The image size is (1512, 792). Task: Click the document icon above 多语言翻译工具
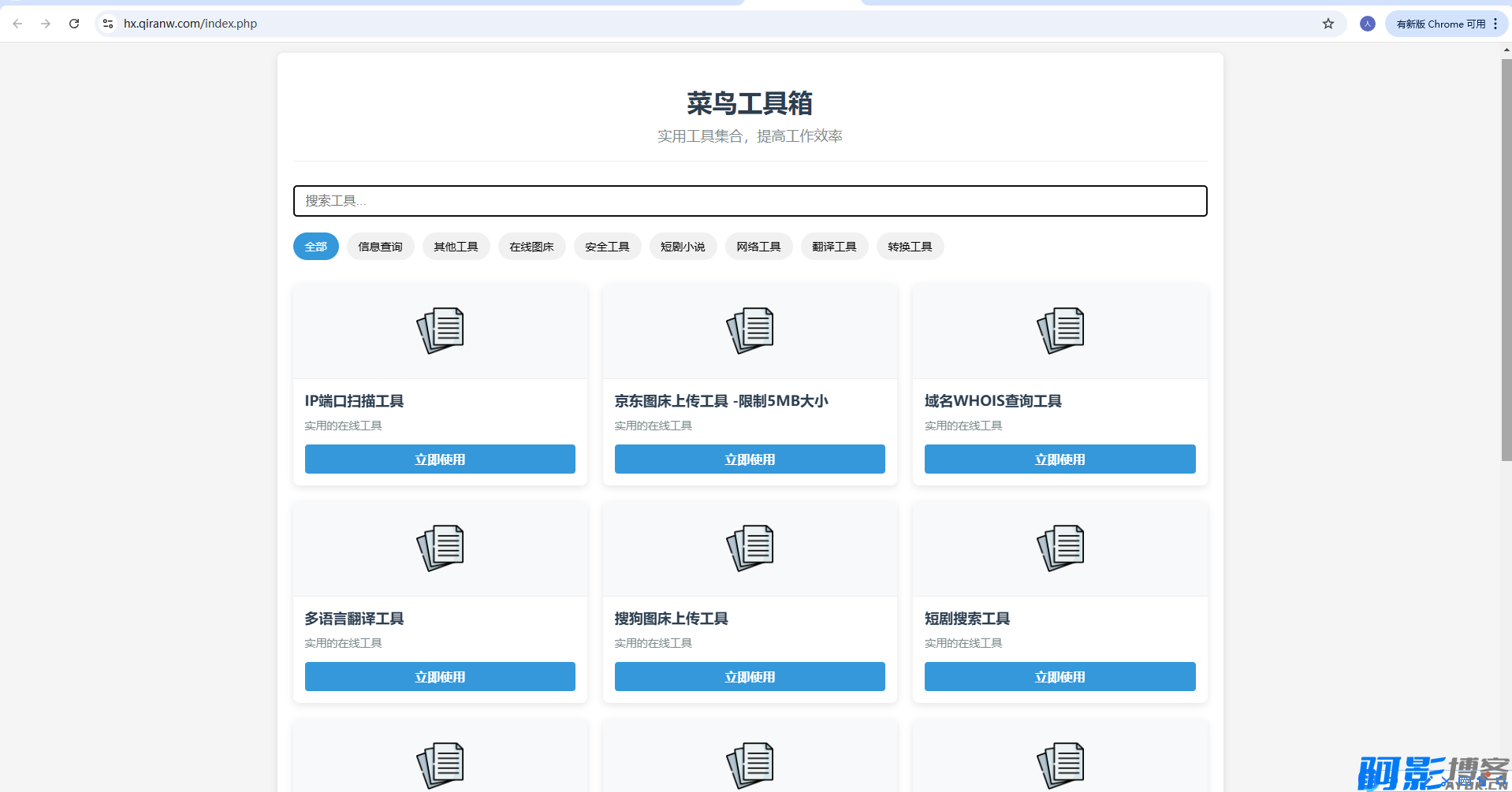tap(440, 548)
